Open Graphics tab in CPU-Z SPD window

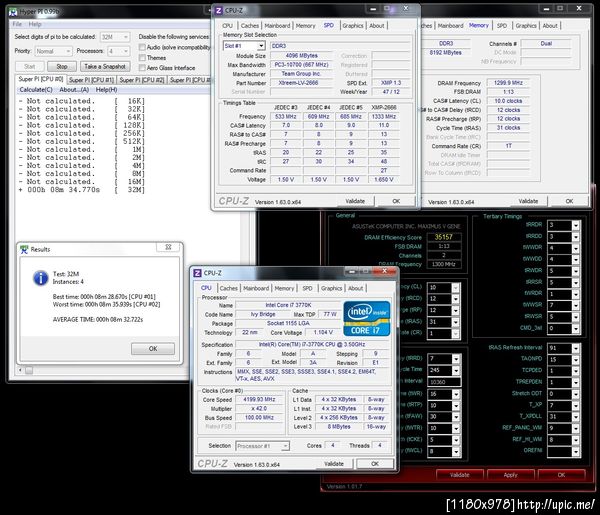click(353, 26)
